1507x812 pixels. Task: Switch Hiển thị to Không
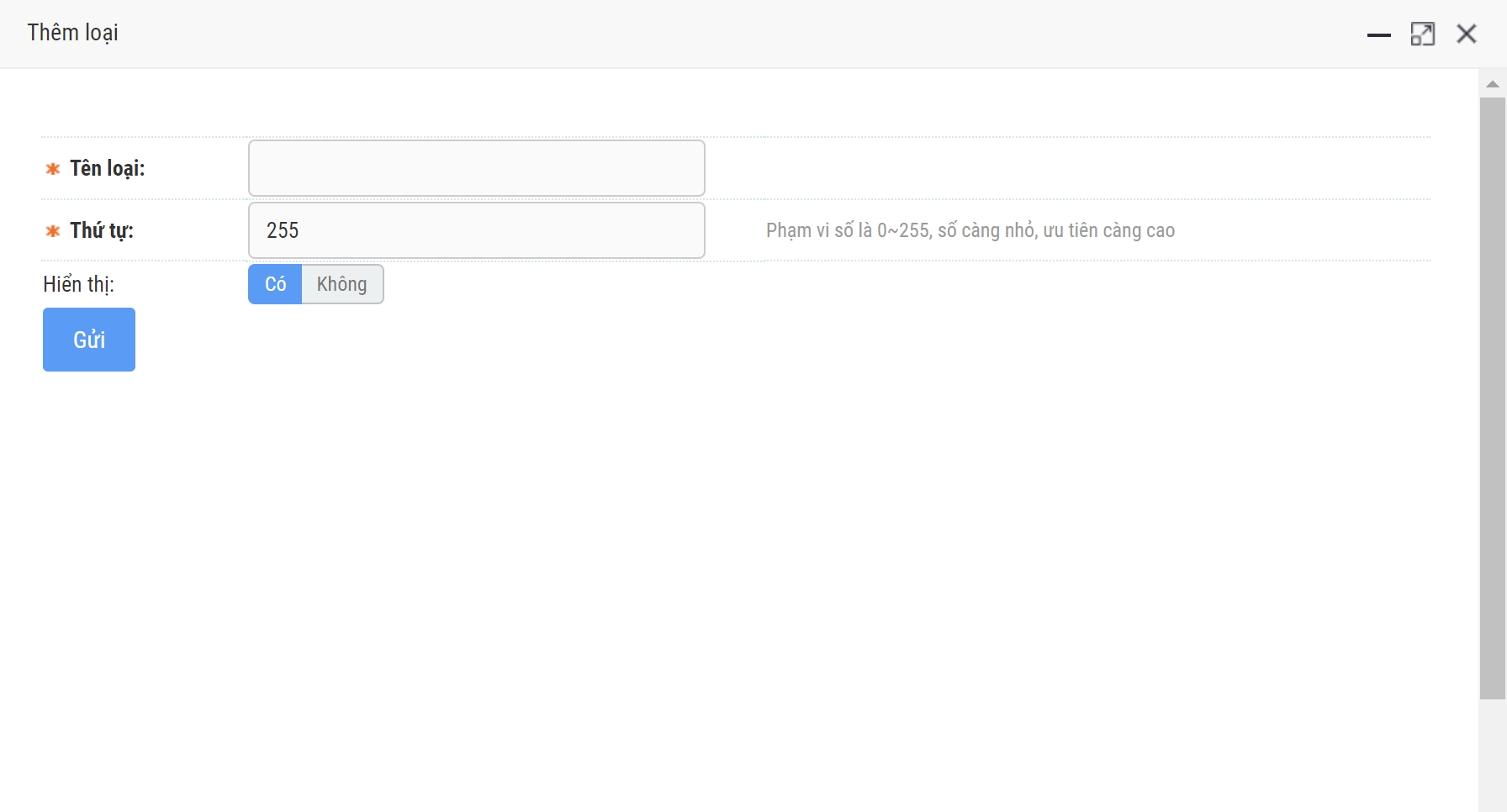(342, 284)
